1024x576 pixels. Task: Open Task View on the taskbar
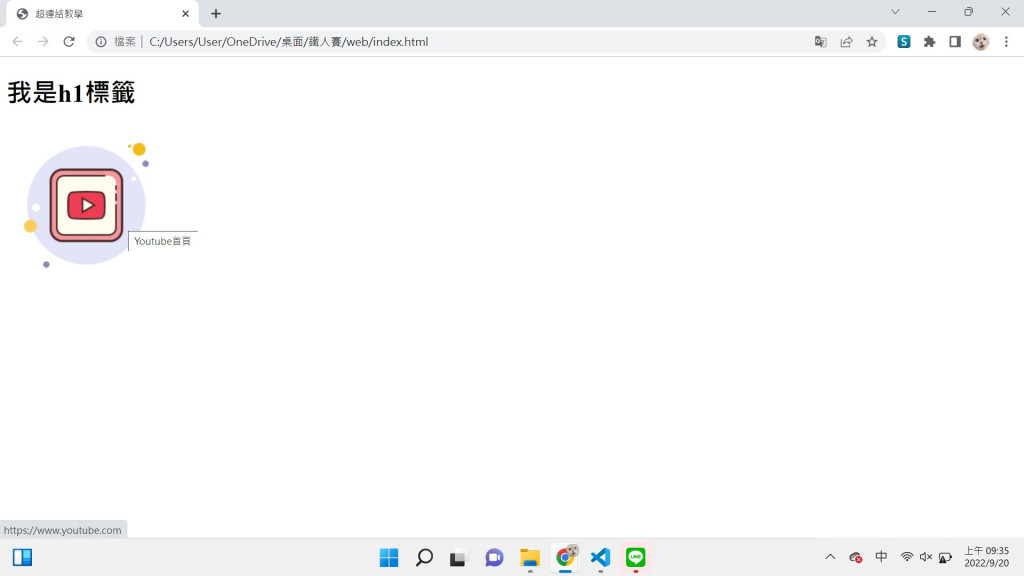[458, 557]
